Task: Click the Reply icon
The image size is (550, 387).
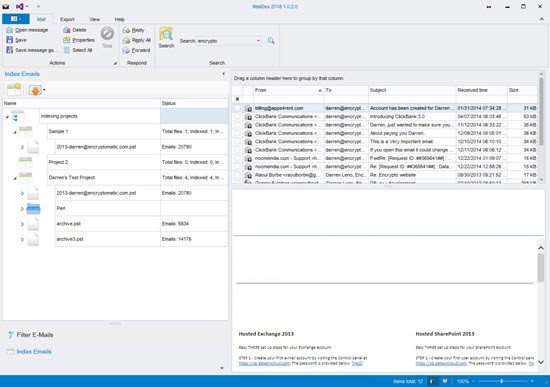Action: pyautogui.click(x=126, y=31)
